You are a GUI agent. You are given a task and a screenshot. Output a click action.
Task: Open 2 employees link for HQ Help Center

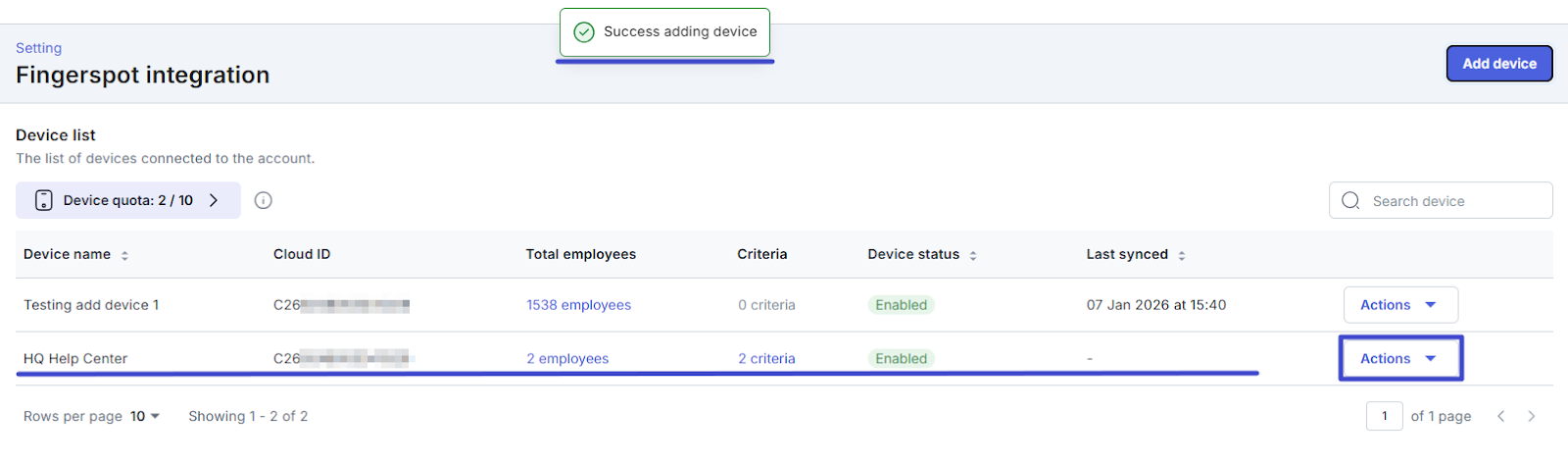click(567, 359)
